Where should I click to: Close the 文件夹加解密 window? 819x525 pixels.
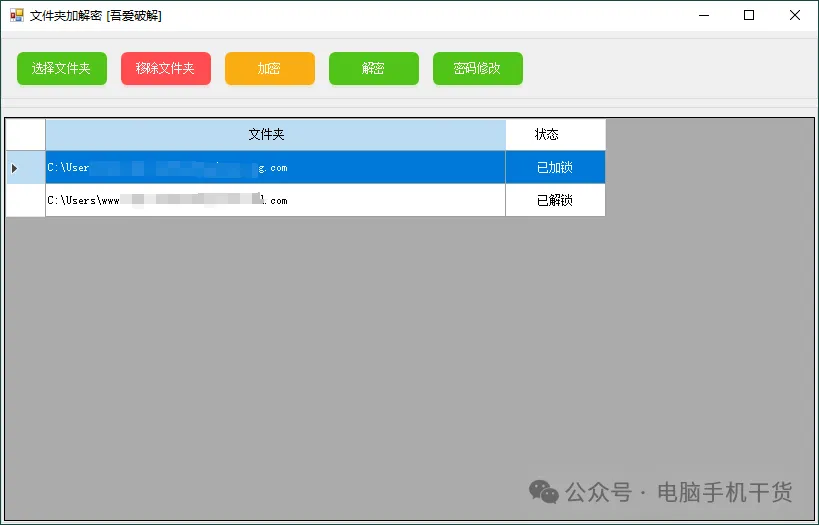794,15
